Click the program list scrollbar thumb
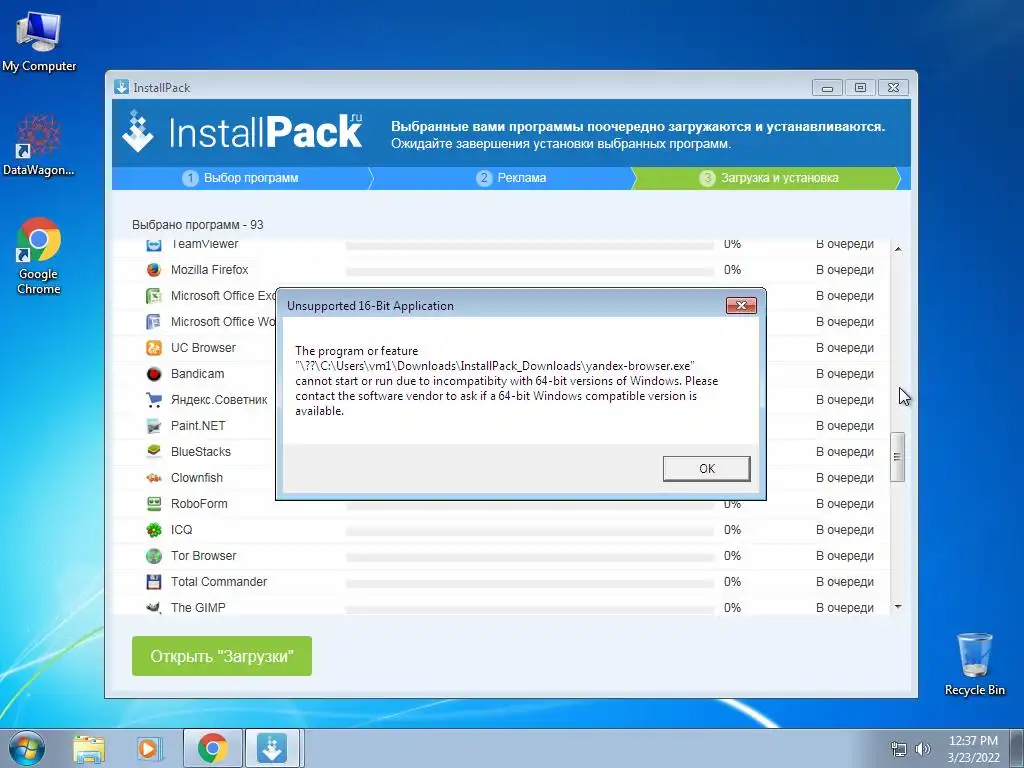 tap(898, 456)
